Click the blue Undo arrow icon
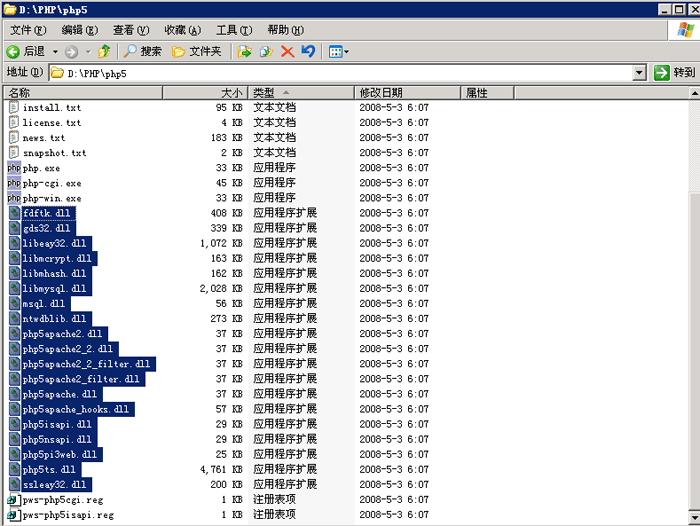 point(308,51)
